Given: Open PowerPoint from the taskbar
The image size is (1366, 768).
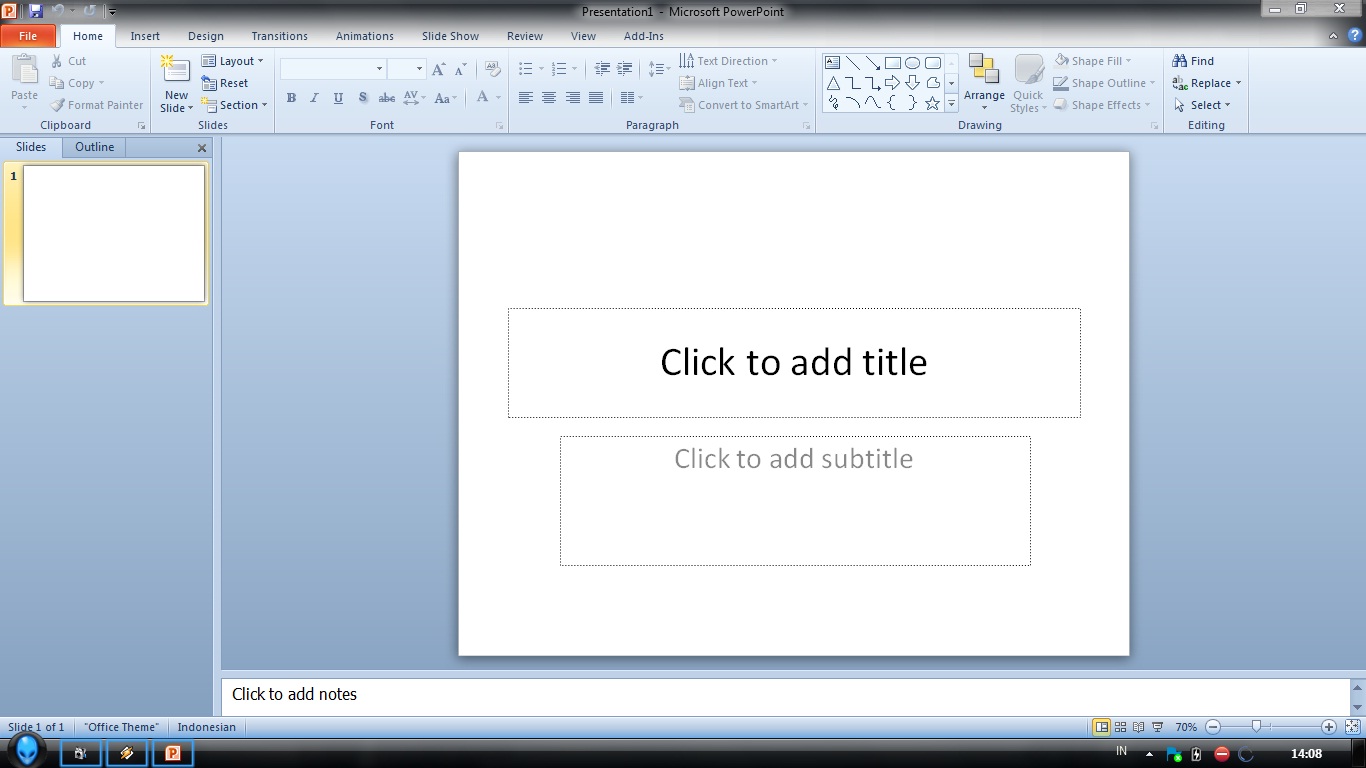Looking at the screenshot, I should [x=172, y=753].
